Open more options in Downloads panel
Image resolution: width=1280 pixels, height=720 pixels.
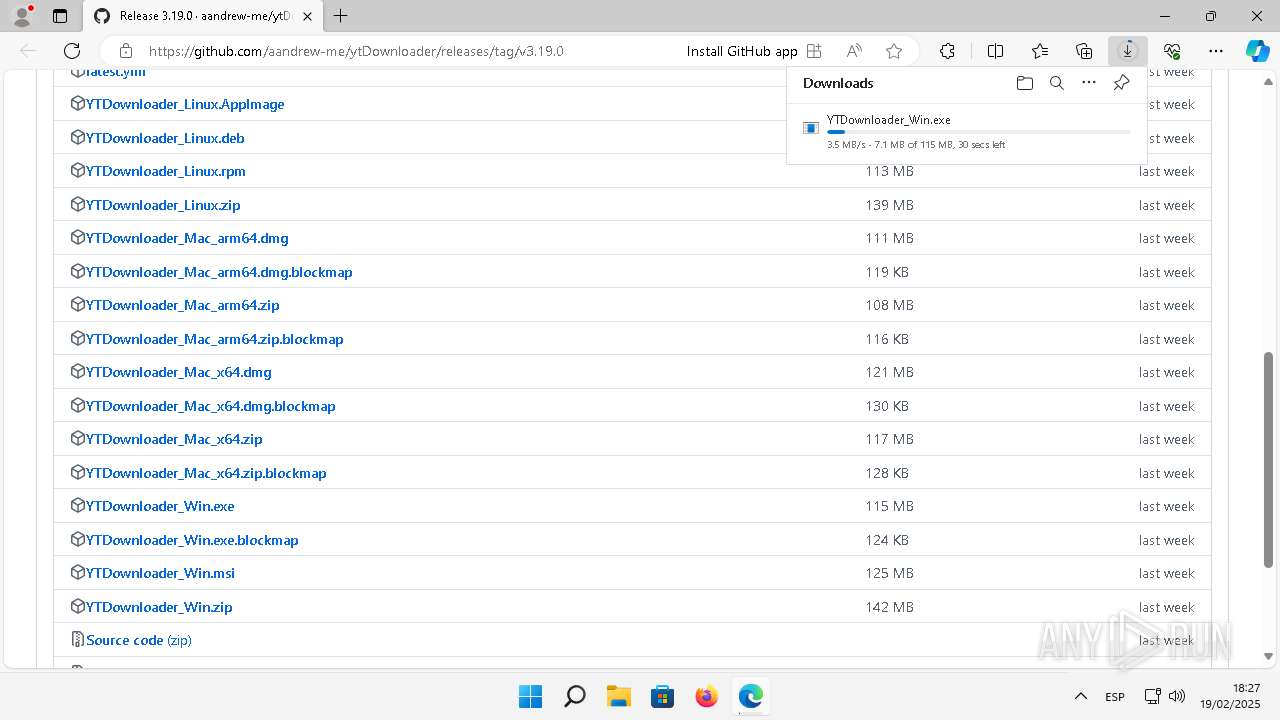[1089, 83]
